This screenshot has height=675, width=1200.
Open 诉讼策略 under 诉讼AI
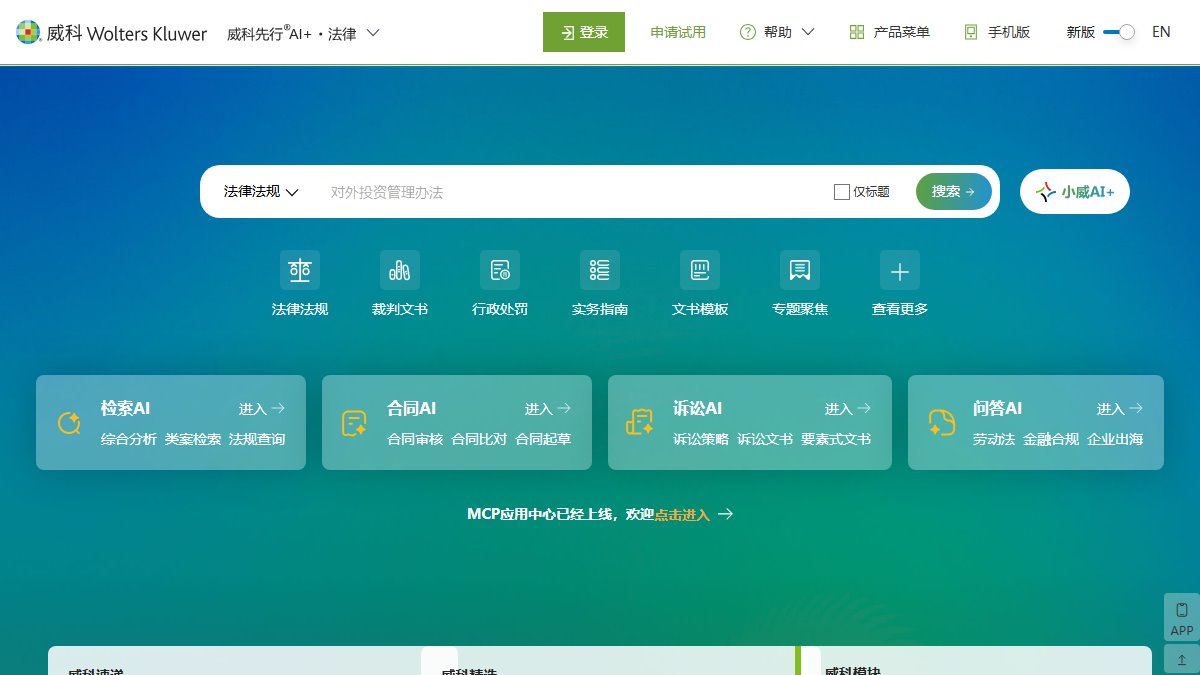point(701,439)
